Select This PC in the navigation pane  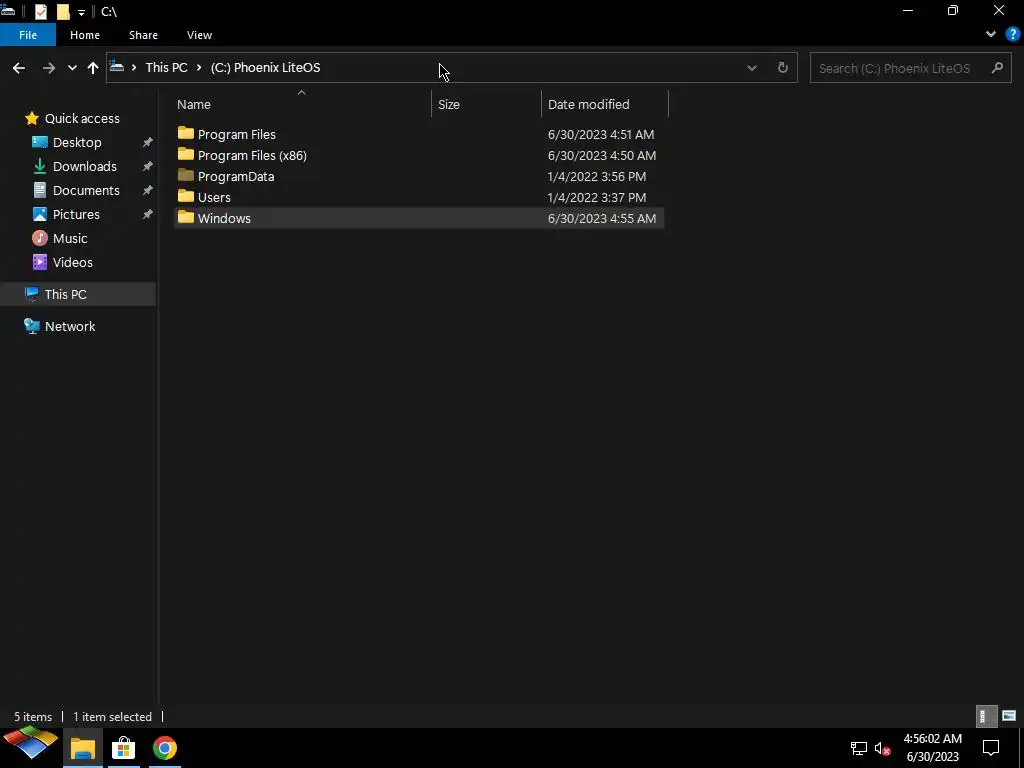(x=65, y=295)
